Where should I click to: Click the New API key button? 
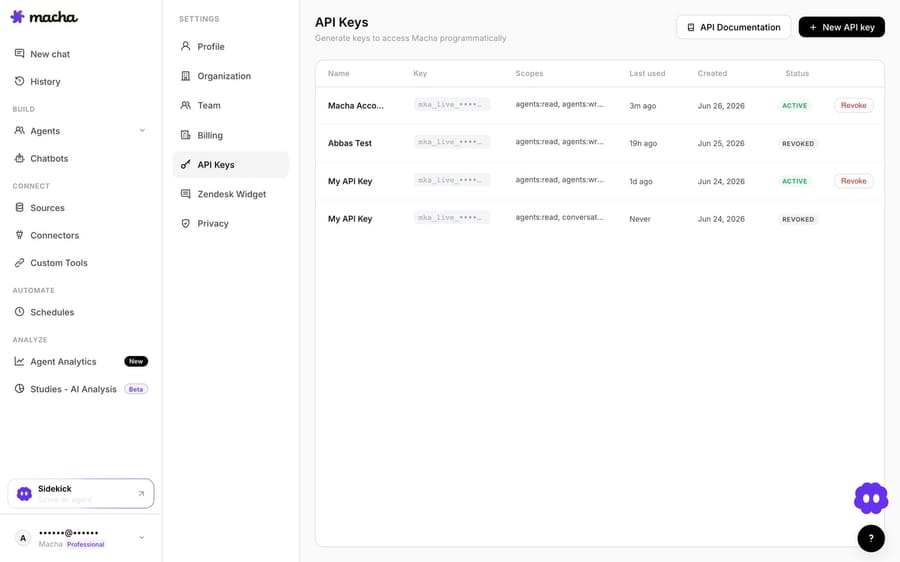click(841, 27)
